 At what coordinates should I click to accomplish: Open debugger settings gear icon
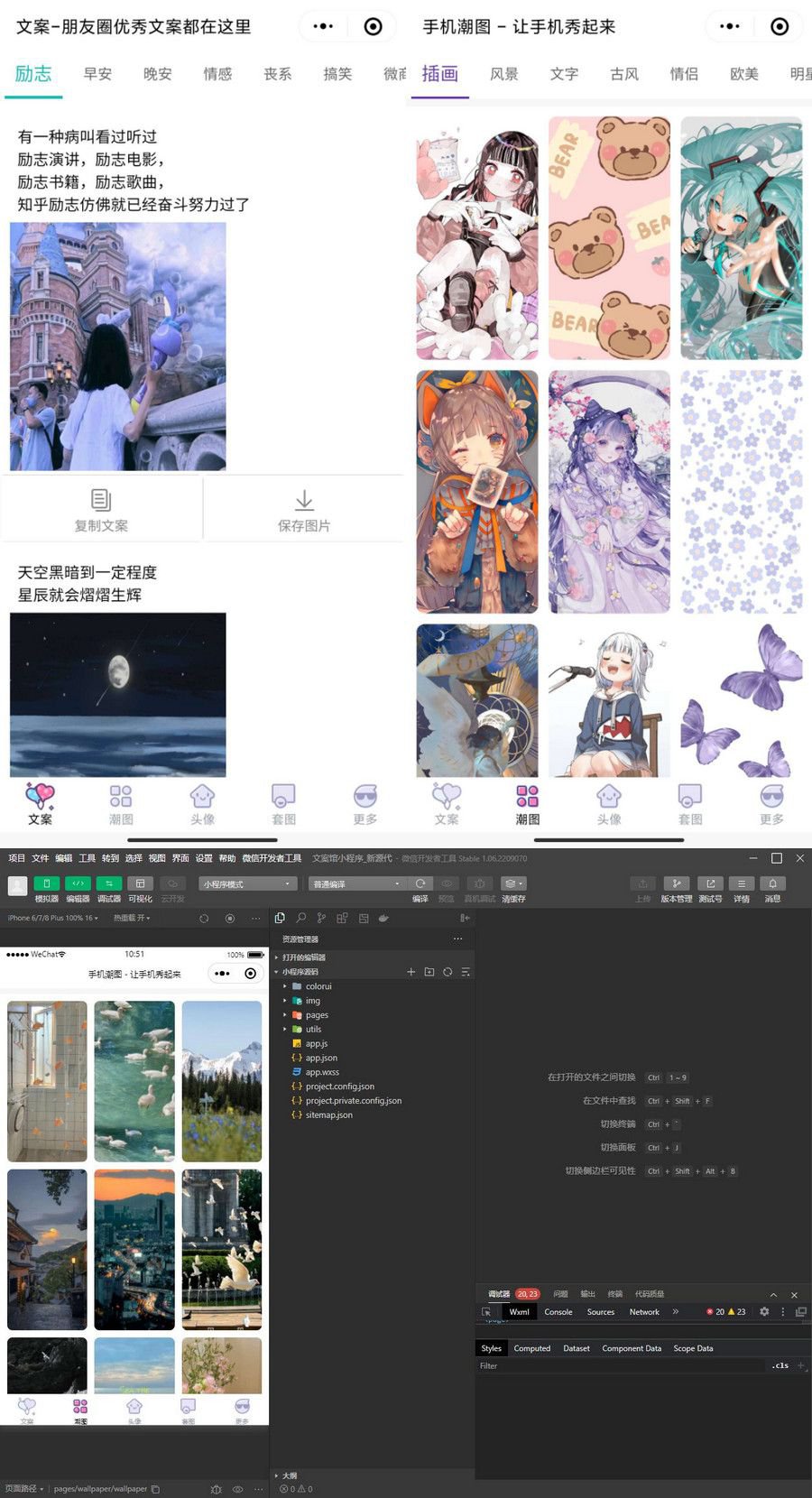764,1312
